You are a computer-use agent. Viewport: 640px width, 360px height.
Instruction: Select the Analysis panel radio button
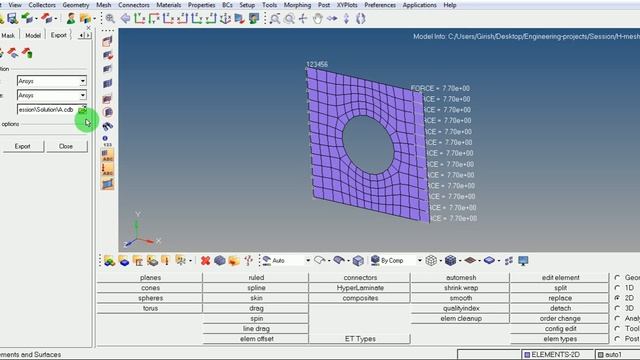point(617,318)
